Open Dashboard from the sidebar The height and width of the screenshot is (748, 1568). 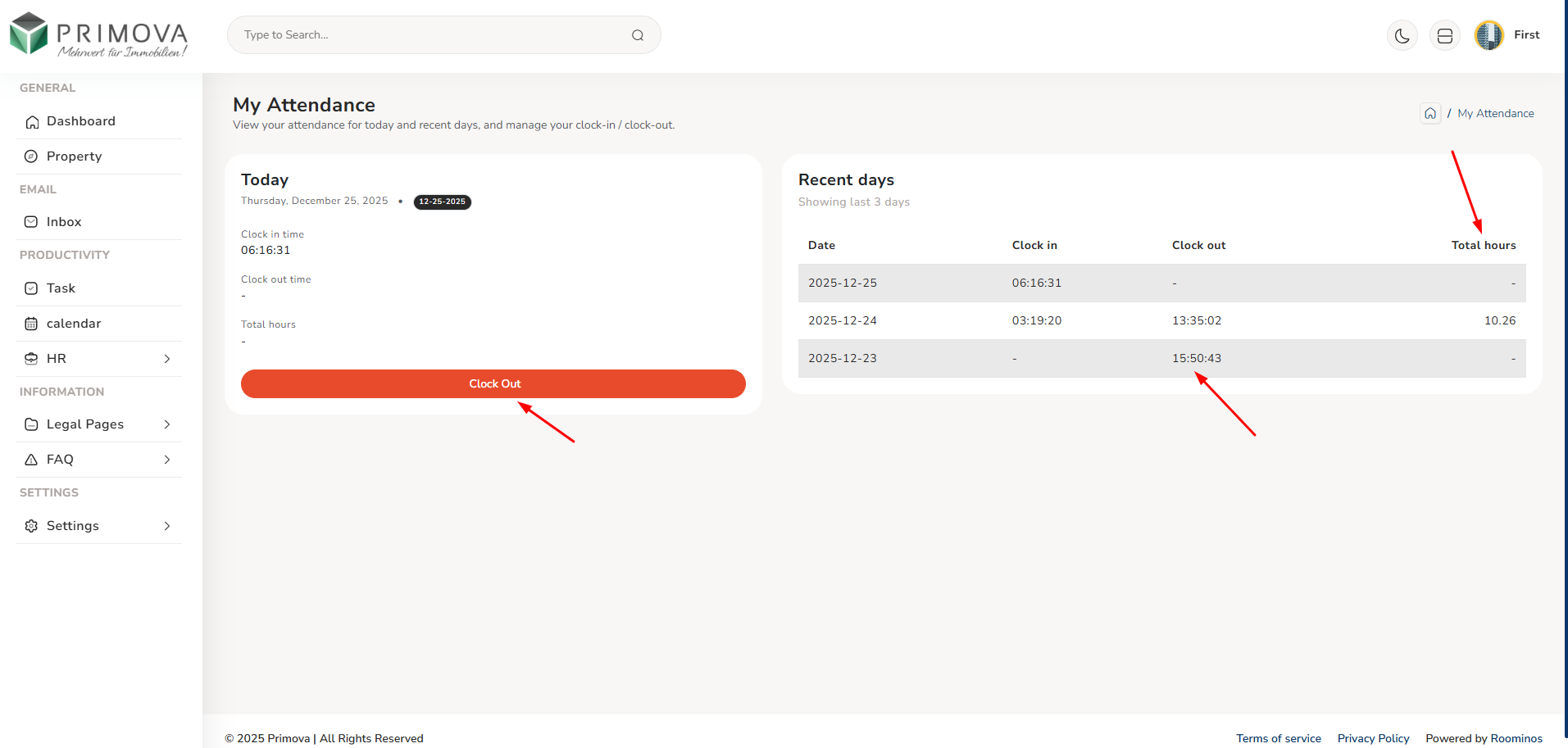click(x=80, y=121)
